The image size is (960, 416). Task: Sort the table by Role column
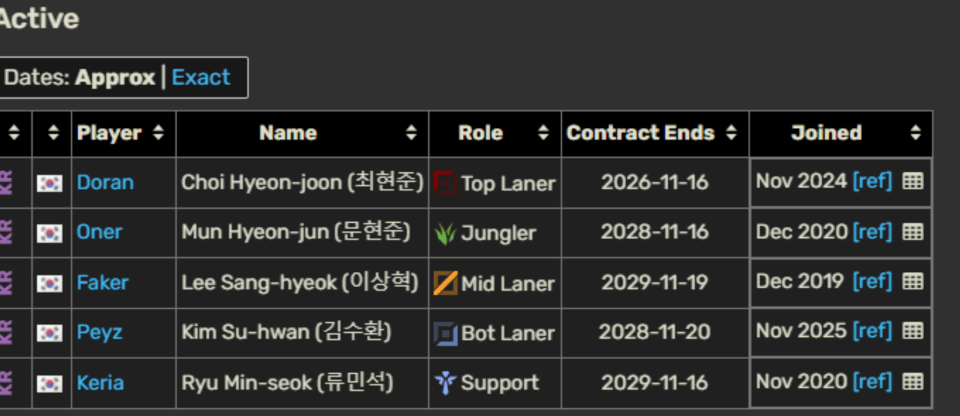543,133
